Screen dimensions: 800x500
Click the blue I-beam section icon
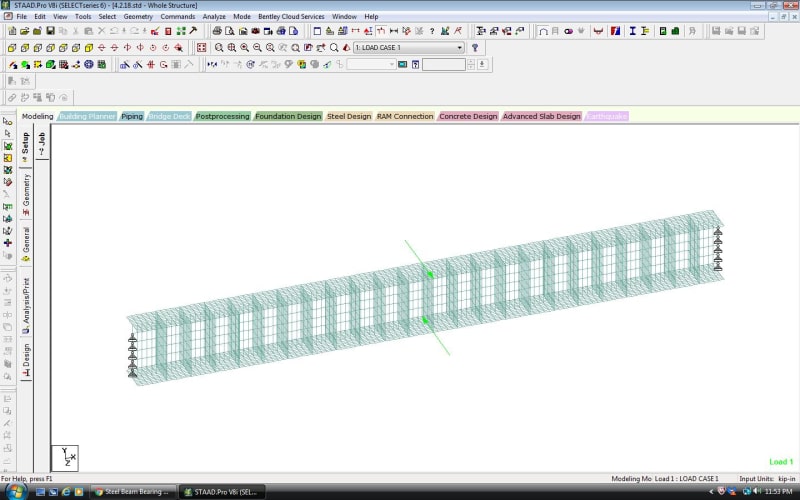coord(633,31)
